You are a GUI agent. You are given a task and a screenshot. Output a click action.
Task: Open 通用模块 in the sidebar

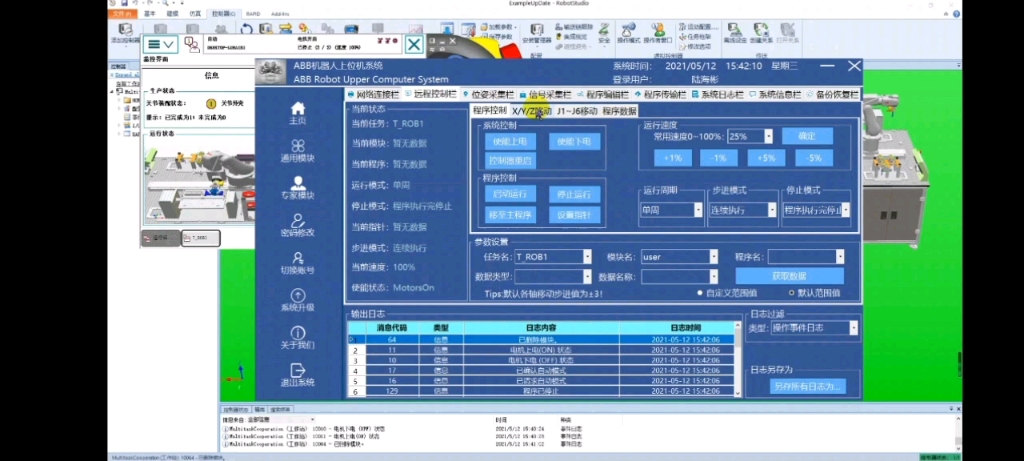pos(298,151)
